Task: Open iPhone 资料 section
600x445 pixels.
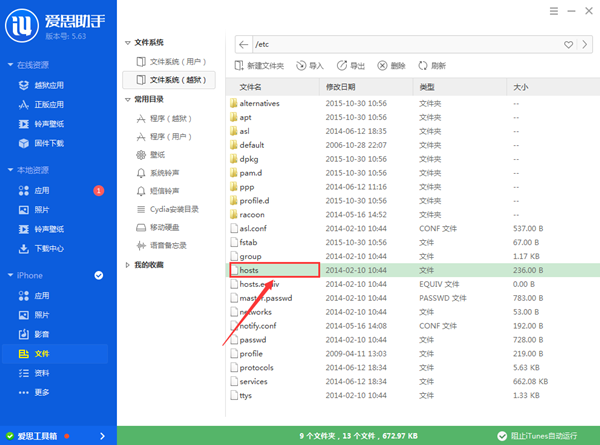Action: (34, 373)
